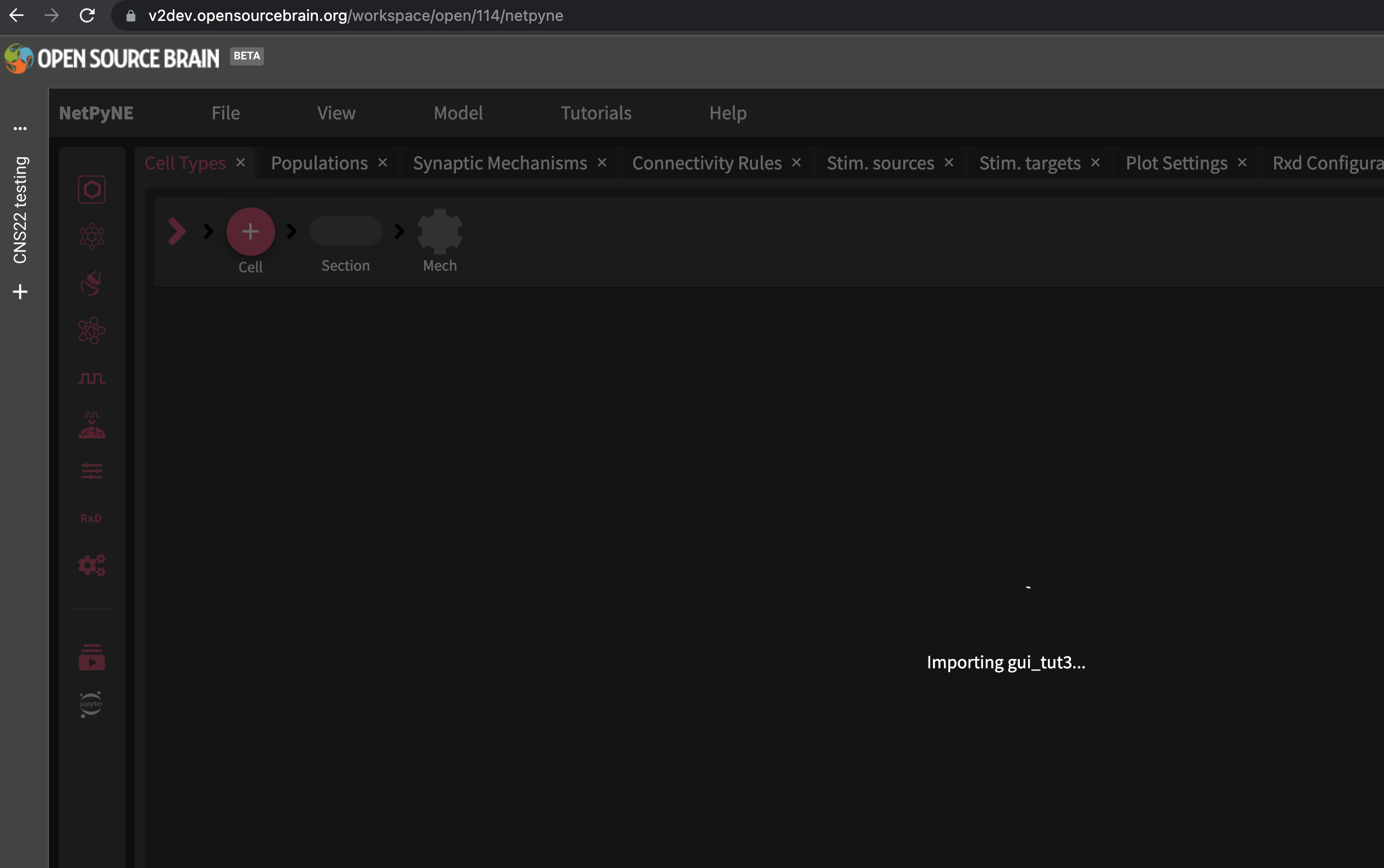Viewport: 1384px width, 868px height.
Task: Open Stim targets sidebar icon
Action: pyautogui.click(x=92, y=425)
